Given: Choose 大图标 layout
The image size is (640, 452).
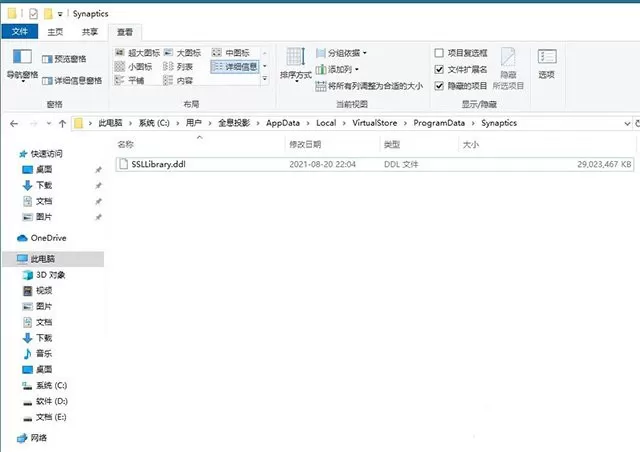Looking at the screenshot, I should click(182, 53).
